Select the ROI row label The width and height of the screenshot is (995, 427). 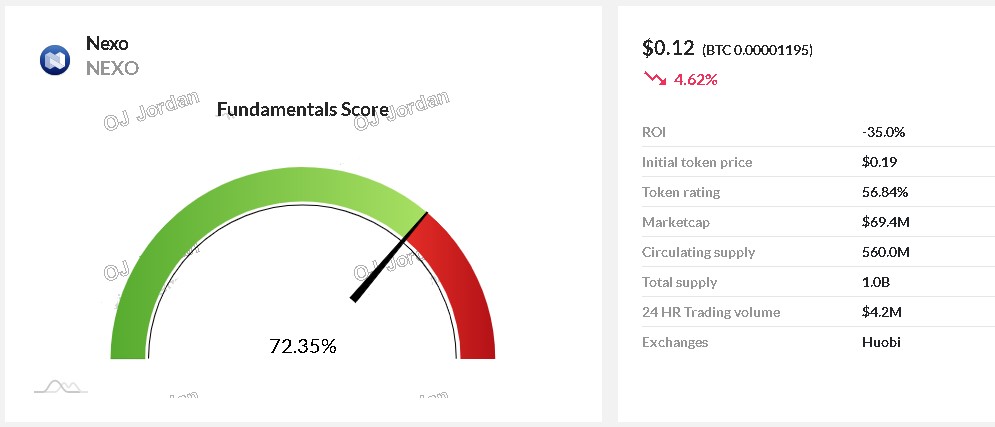(654, 132)
